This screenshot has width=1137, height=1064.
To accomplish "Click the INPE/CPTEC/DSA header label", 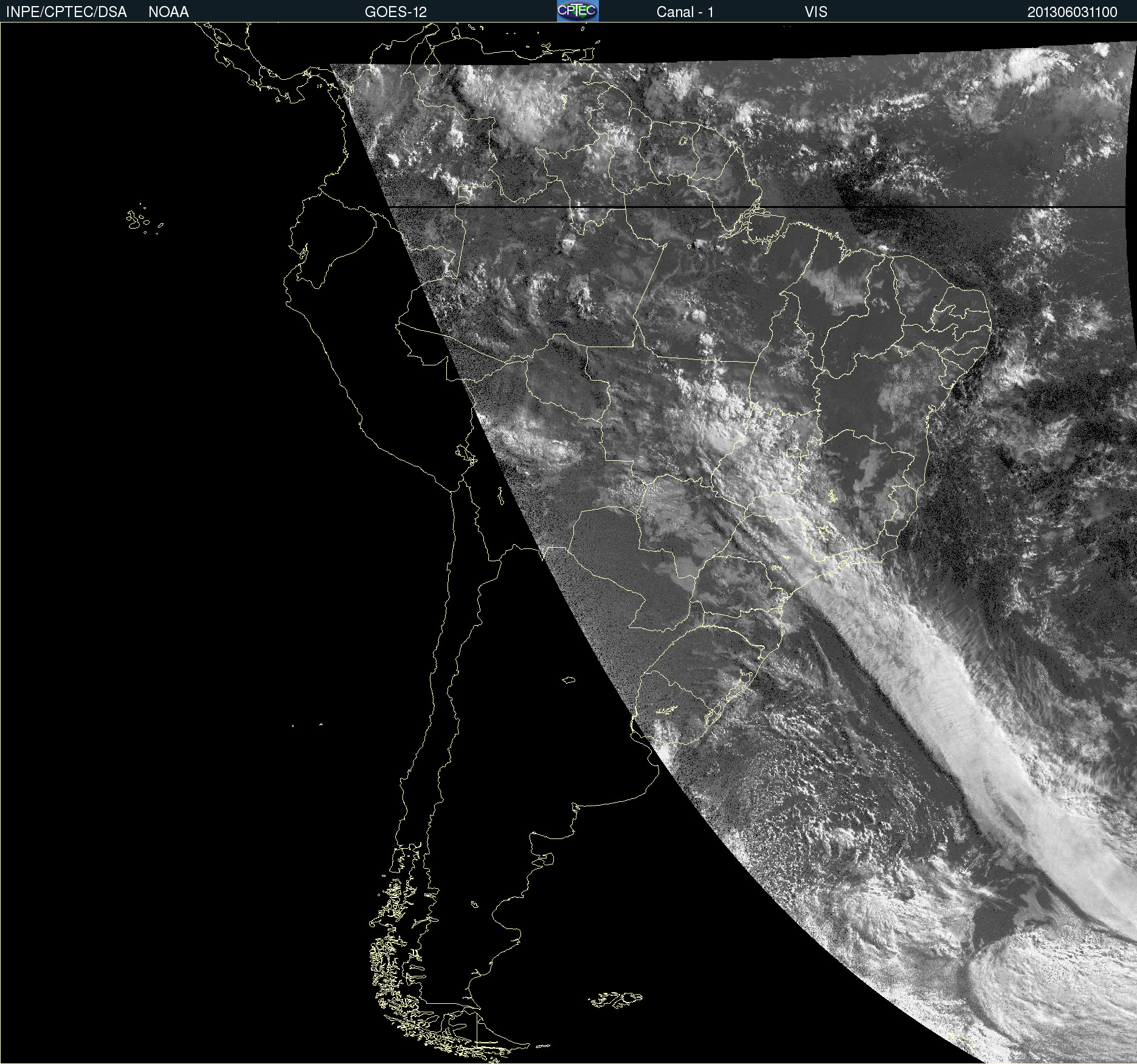I will point(66,12).
